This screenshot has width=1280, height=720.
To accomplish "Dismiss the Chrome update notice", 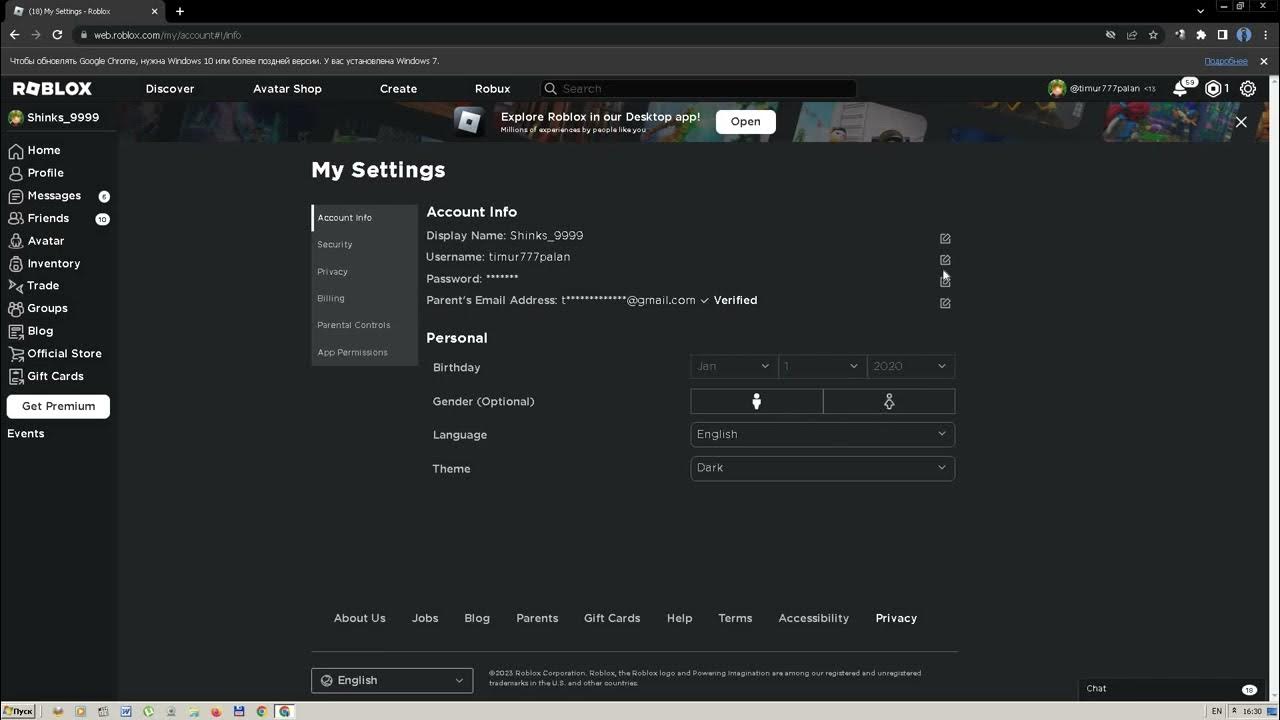I will tap(1264, 61).
